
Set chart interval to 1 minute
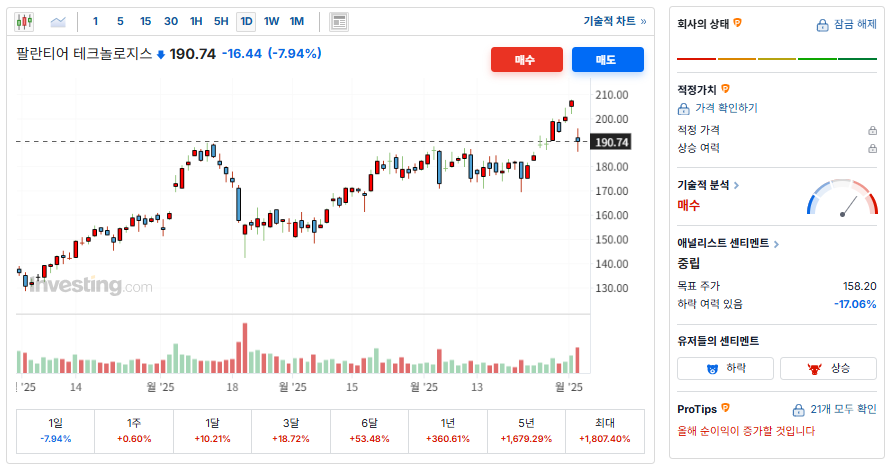pos(95,22)
